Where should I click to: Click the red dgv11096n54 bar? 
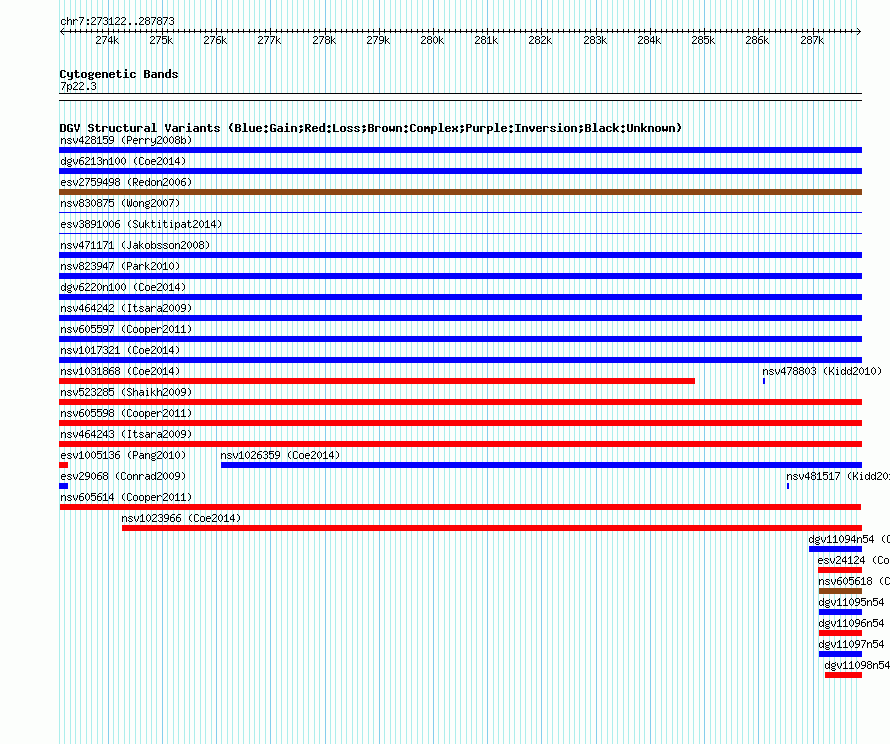click(841, 633)
